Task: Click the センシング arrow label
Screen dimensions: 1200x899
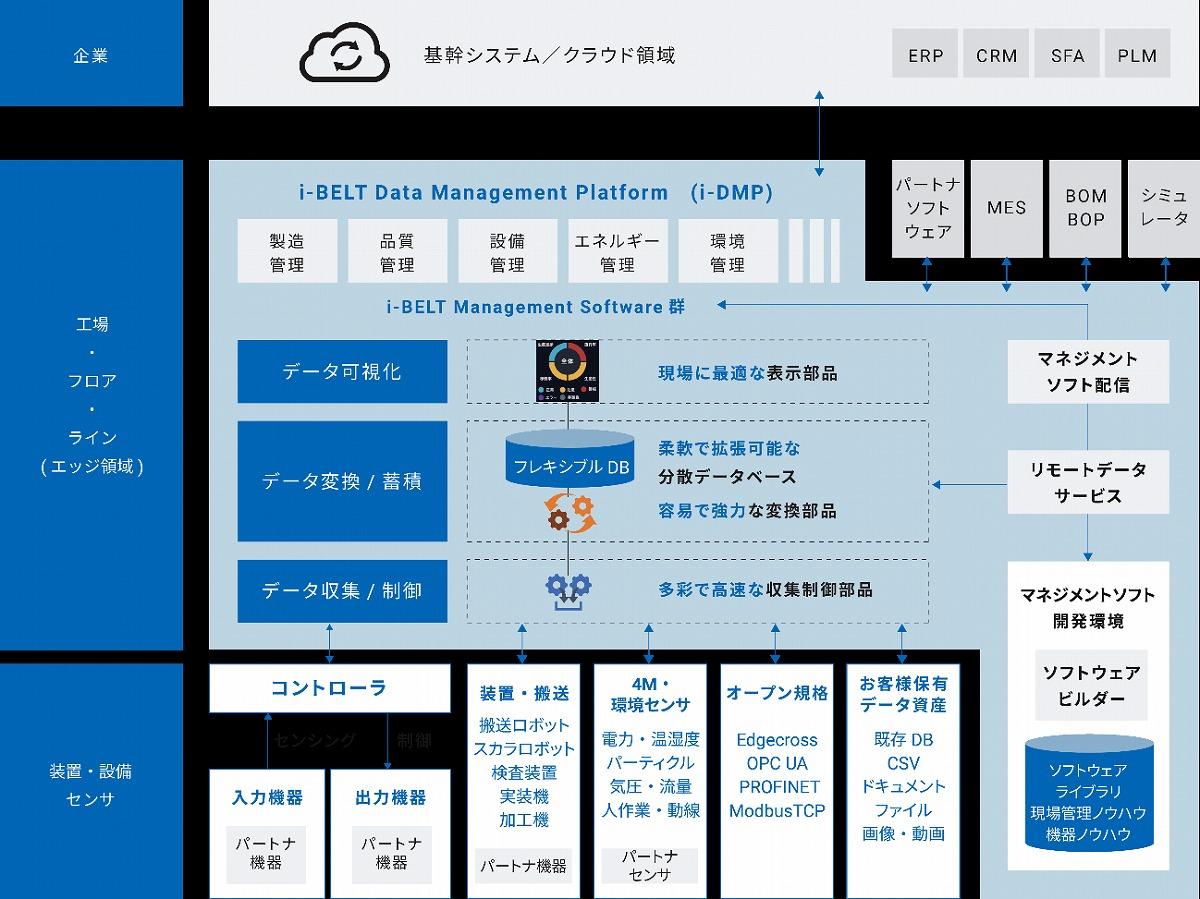Action: 315,741
